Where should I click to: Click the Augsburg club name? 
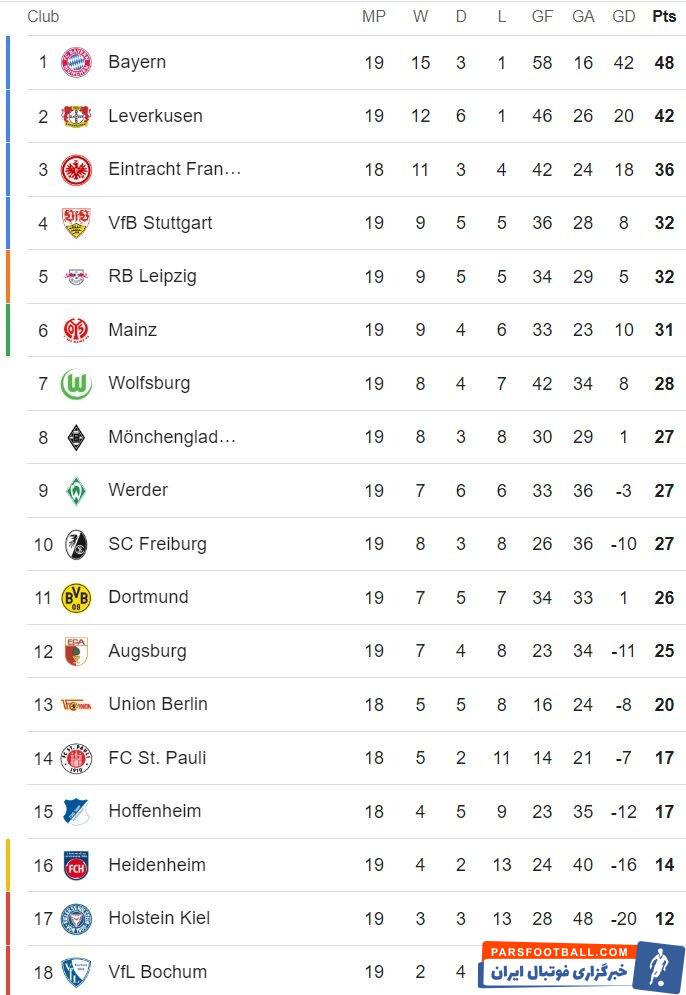[x=147, y=651]
